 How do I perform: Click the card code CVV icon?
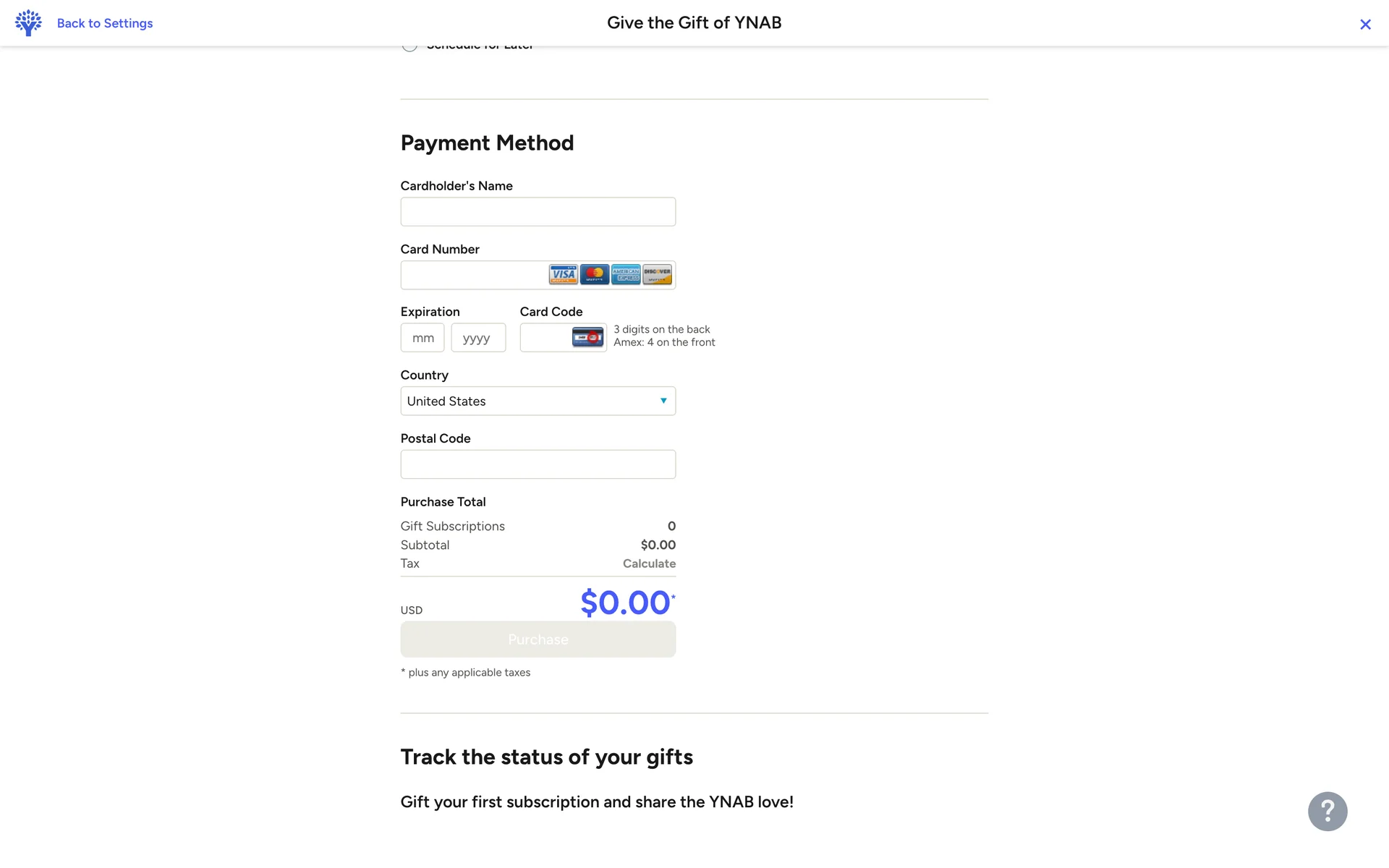click(587, 338)
